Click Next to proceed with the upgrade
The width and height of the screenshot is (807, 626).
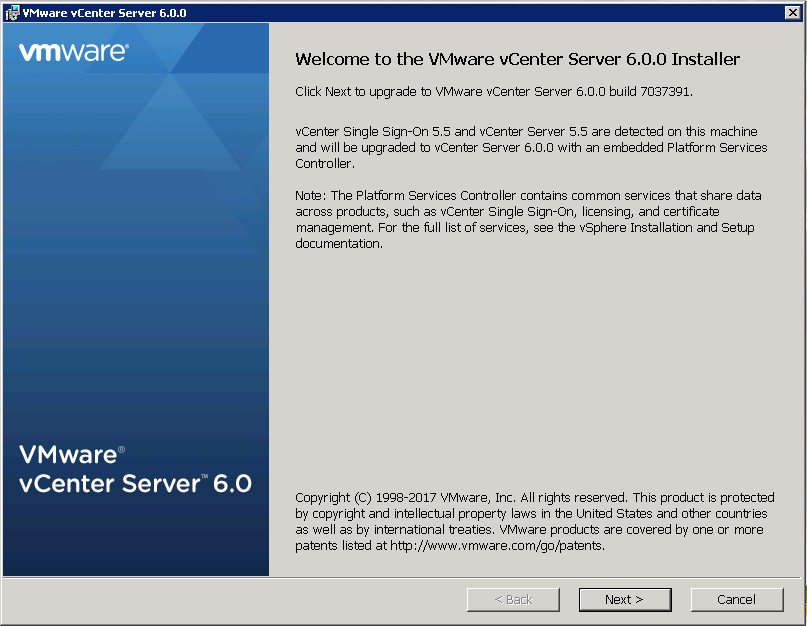click(623, 599)
